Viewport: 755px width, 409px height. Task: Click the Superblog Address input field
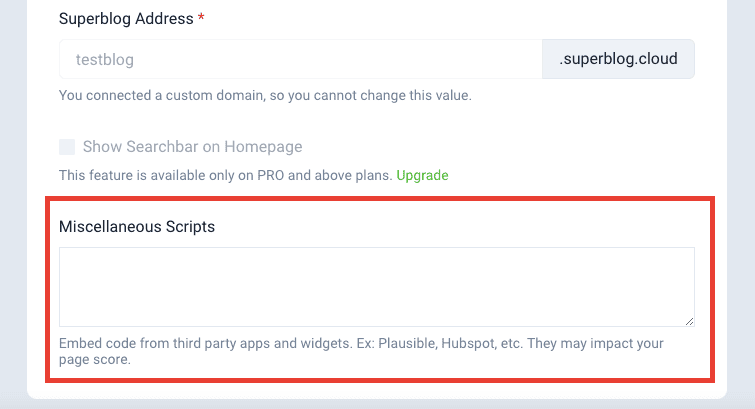point(300,59)
